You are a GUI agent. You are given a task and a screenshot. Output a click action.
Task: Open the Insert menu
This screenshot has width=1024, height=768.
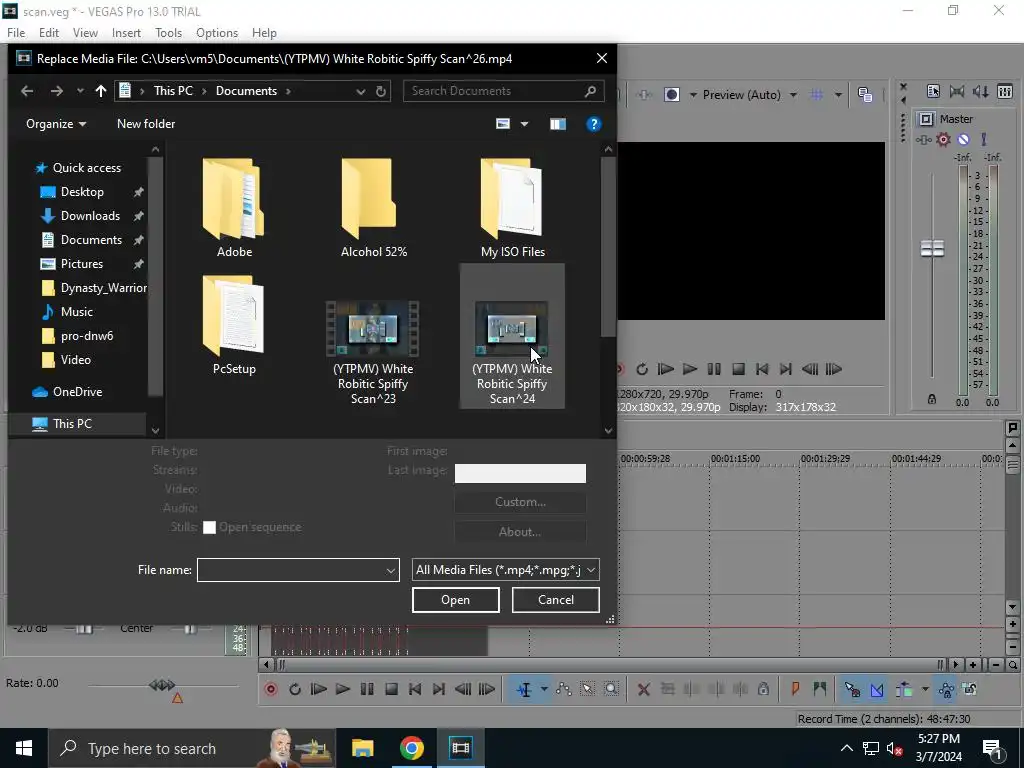(126, 33)
